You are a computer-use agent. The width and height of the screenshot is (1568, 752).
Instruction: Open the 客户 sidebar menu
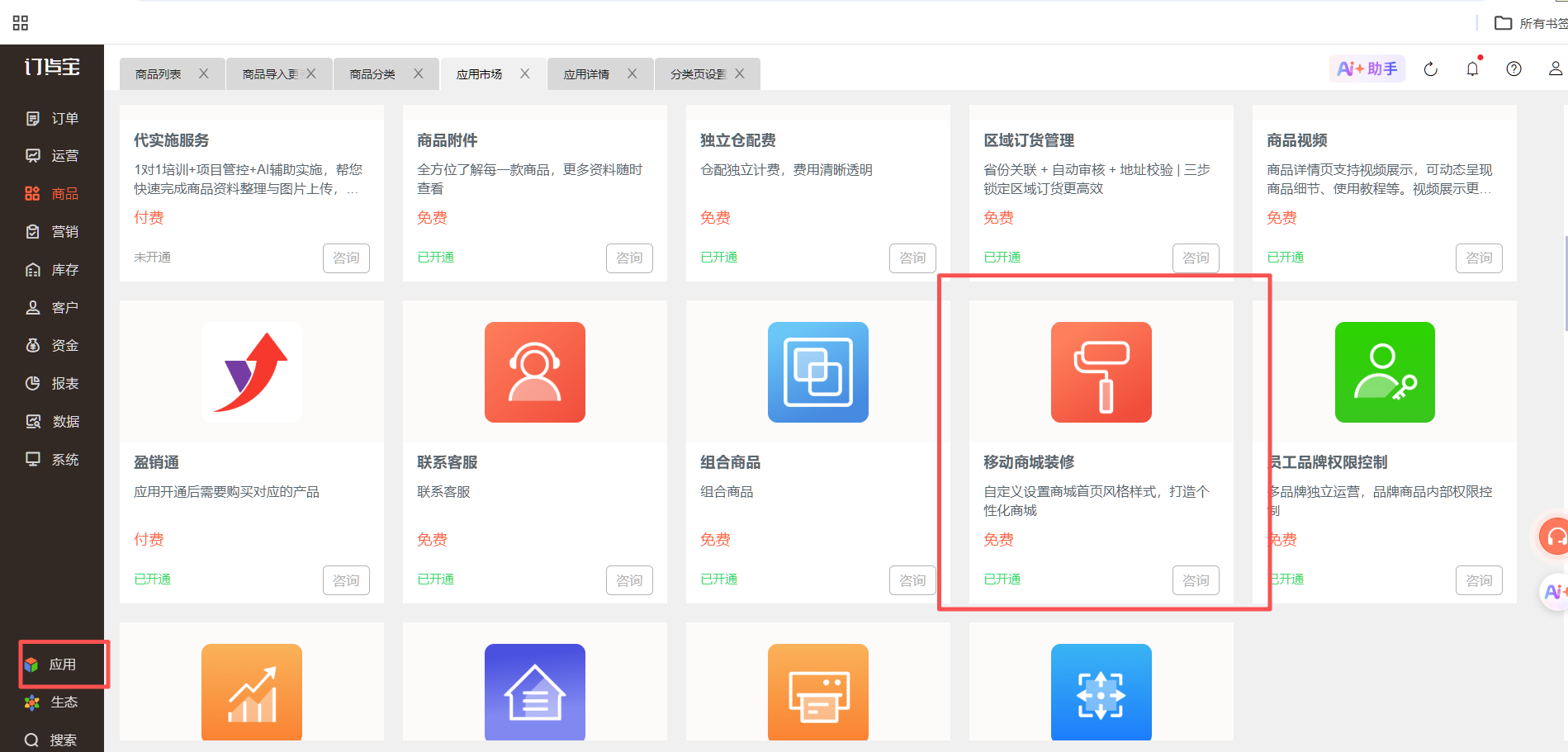52,308
